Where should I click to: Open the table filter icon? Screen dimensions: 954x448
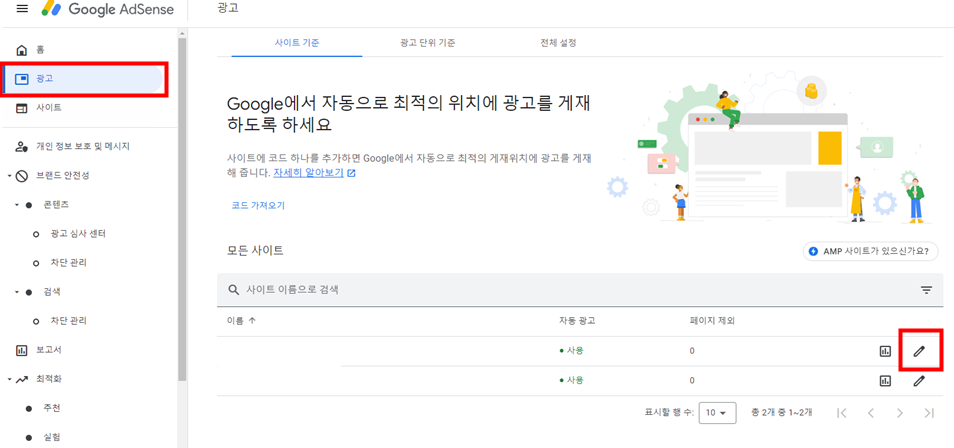[x=927, y=290]
